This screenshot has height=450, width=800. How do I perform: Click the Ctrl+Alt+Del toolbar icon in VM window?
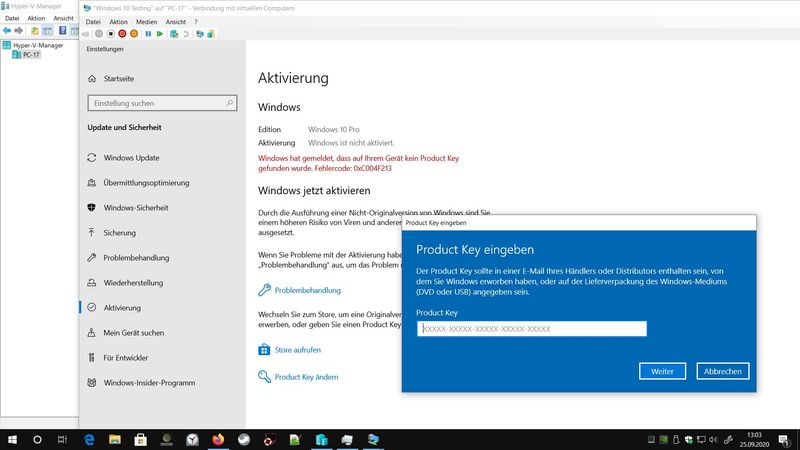[x=86, y=34]
